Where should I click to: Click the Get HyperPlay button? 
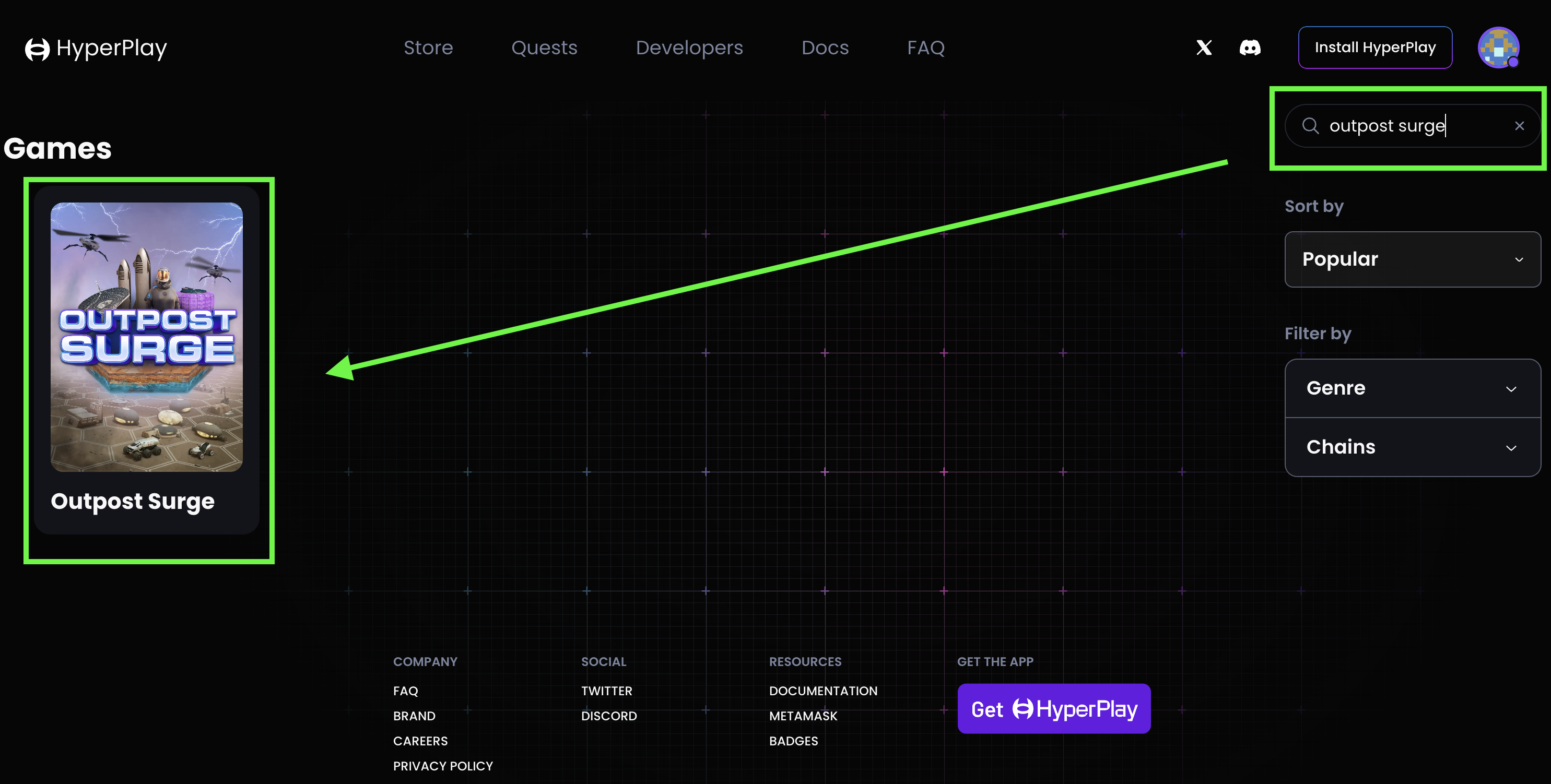[1054, 709]
